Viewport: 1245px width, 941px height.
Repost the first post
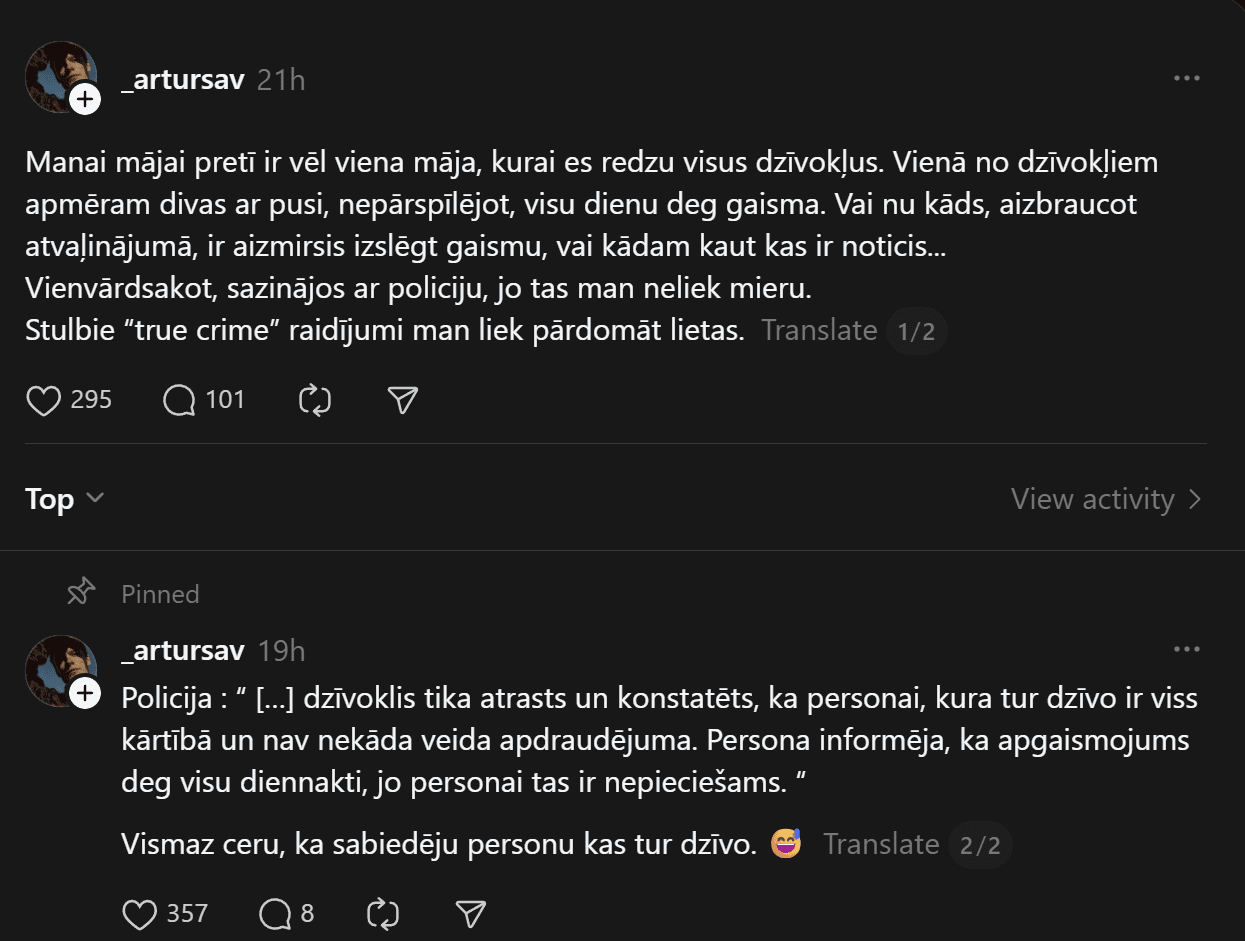pyautogui.click(x=315, y=401)
